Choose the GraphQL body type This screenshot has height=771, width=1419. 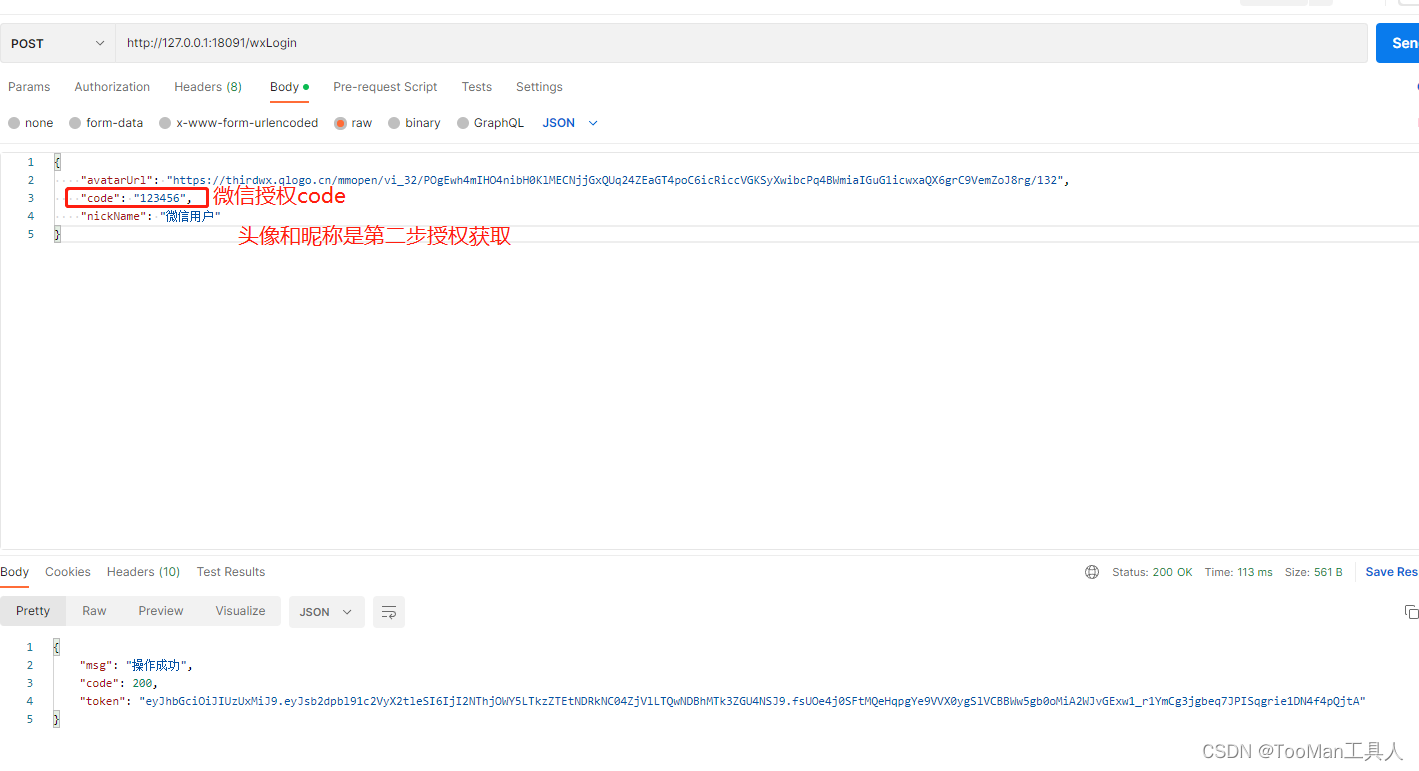click(462, 122)
